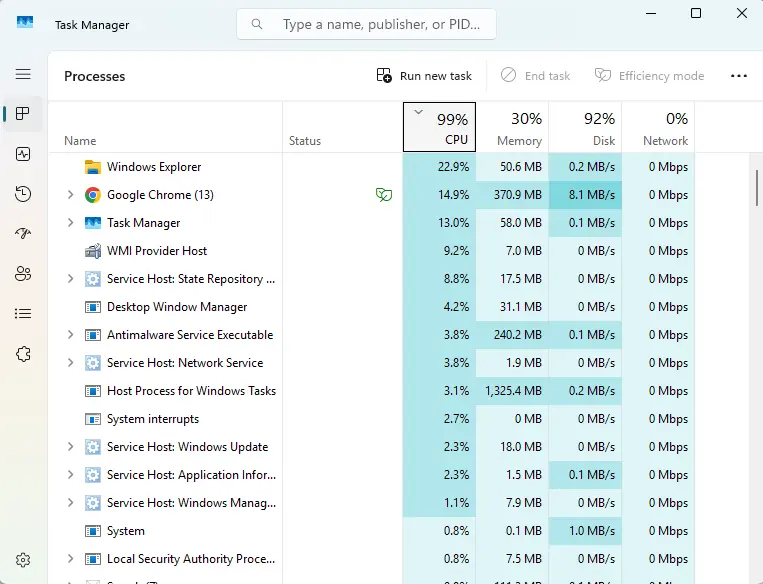Image resolution: width=763 pixels, height=584 pixels.
Task: Expand Service Host: Windows Update group
Action: point(71,447)
